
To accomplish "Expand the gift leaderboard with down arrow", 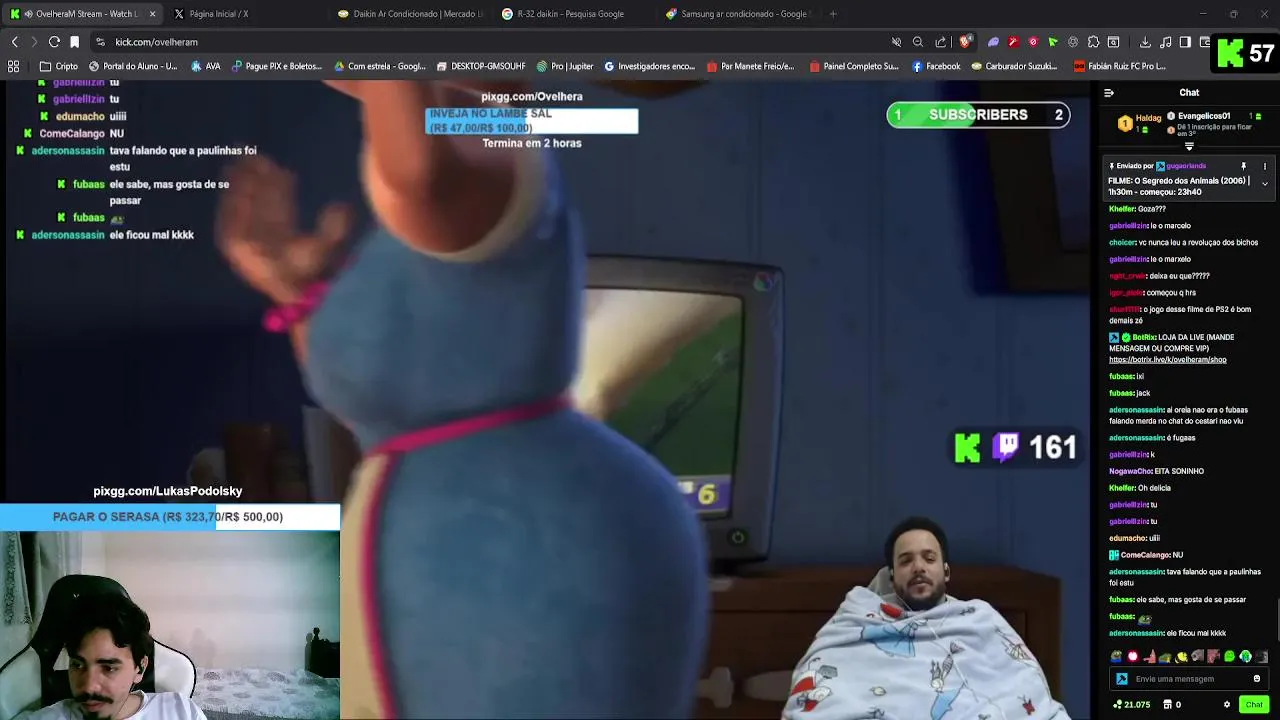I will [x=1189, y=147].
